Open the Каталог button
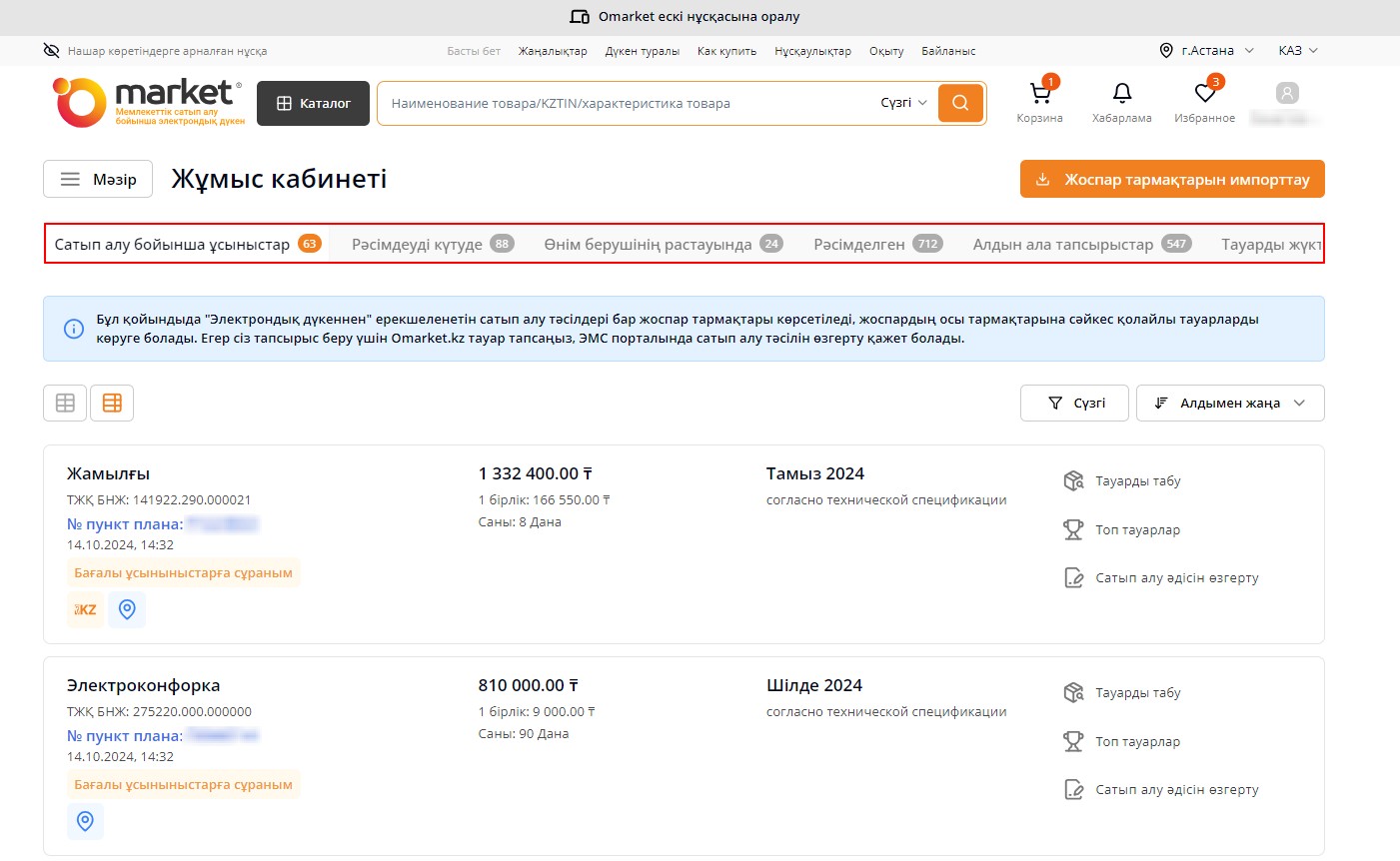The height and width of the screenshot is (861, 1400). [x=313, y=103]
